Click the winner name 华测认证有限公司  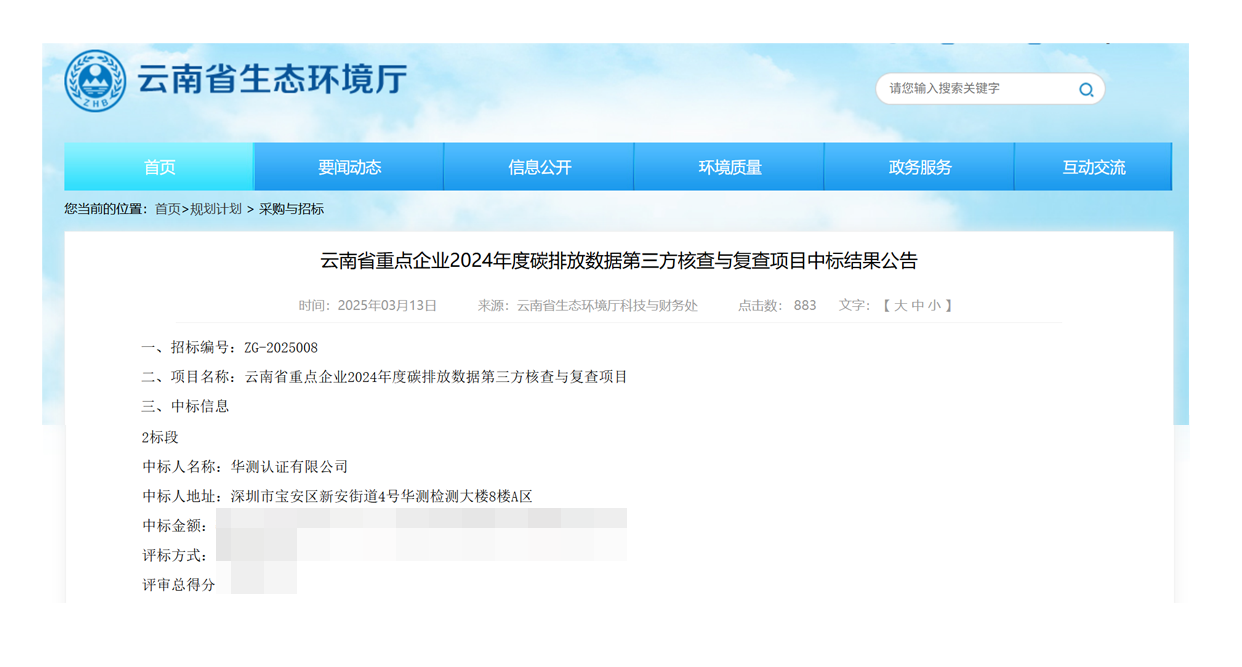point(290,467)
